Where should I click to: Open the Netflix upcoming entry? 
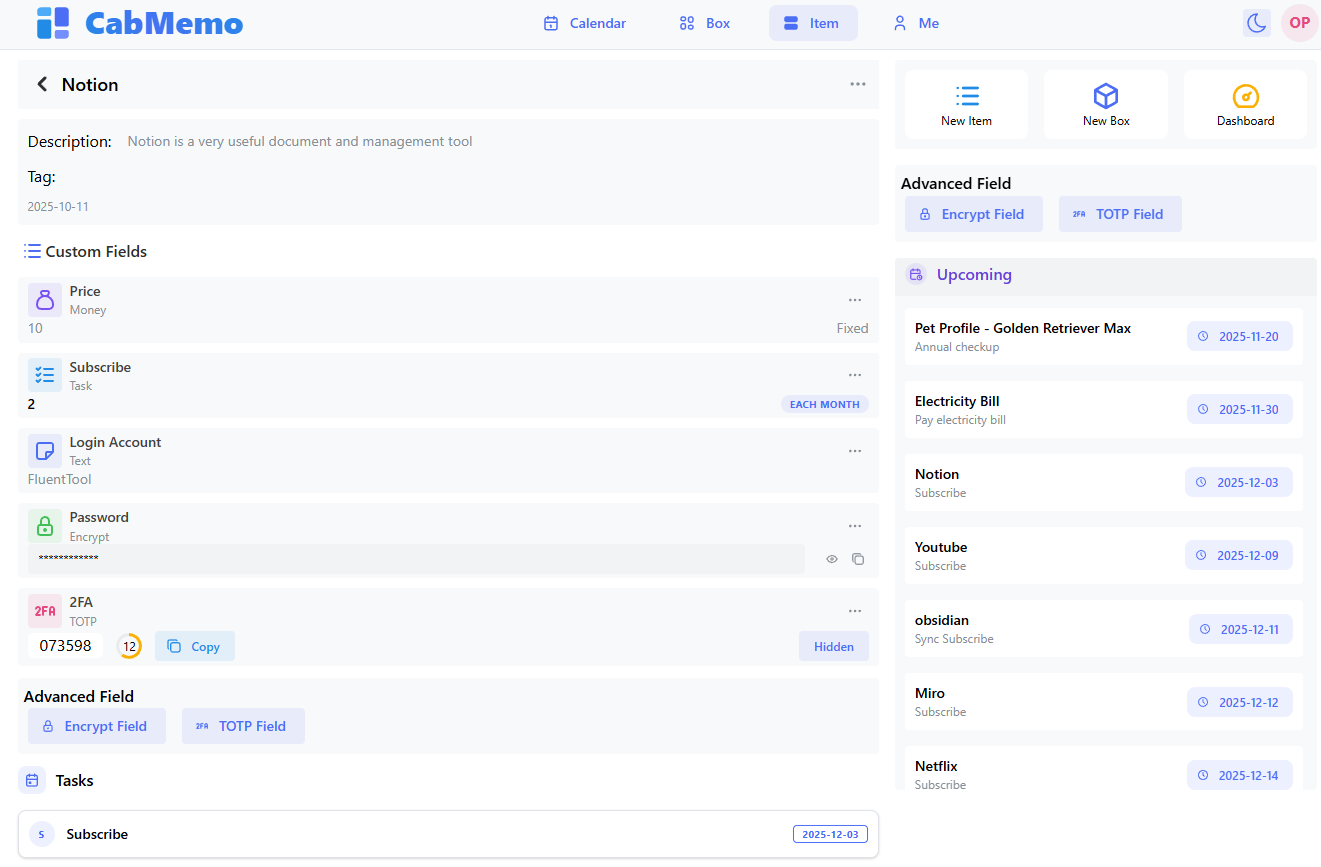coord(1104,769)
